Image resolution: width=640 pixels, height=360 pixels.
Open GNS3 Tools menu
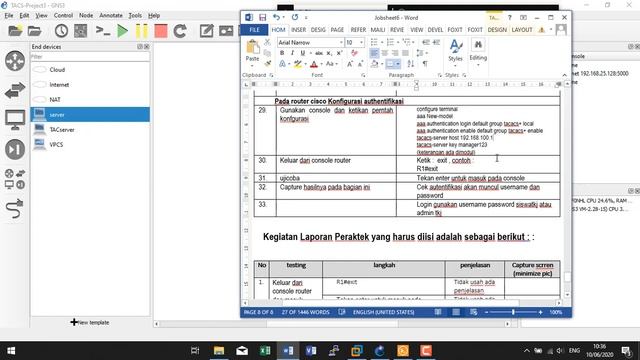[135, 16]
